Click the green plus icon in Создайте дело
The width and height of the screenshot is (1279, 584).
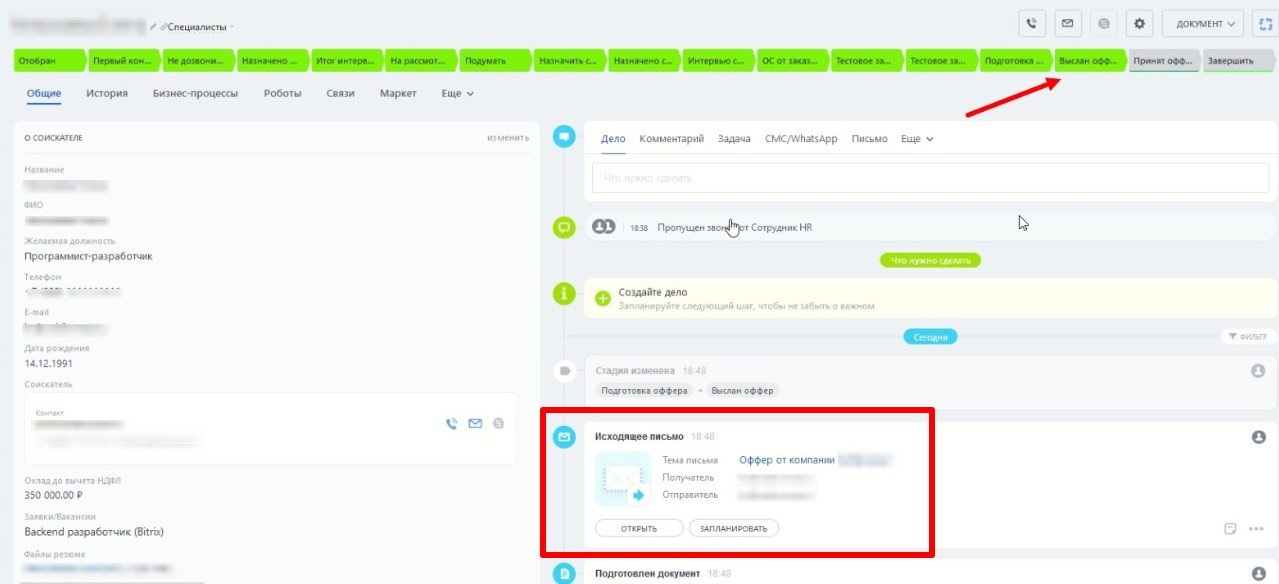[x=603, y=298]
